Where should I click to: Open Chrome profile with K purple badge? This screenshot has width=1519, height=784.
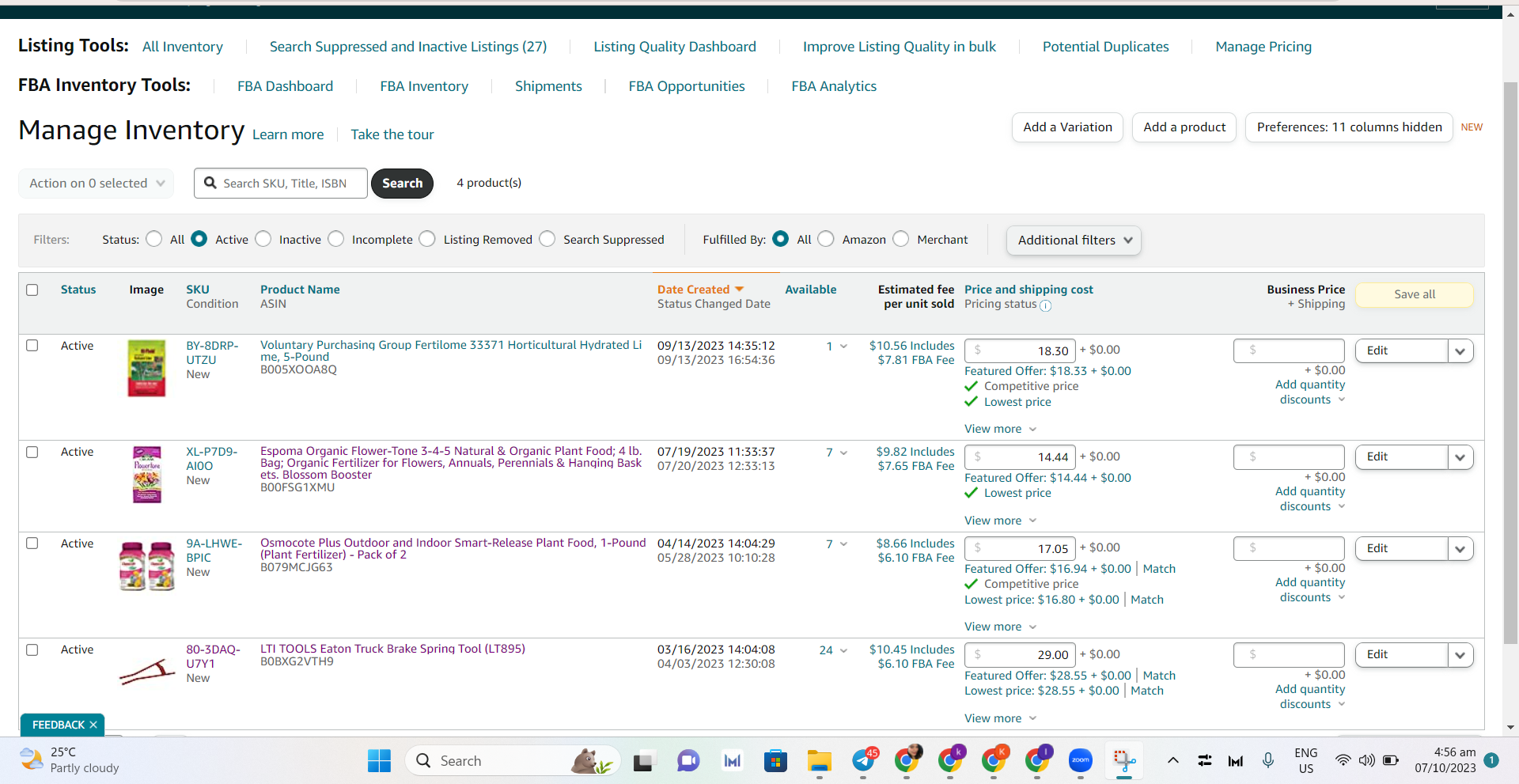click(x=951, y=760)
